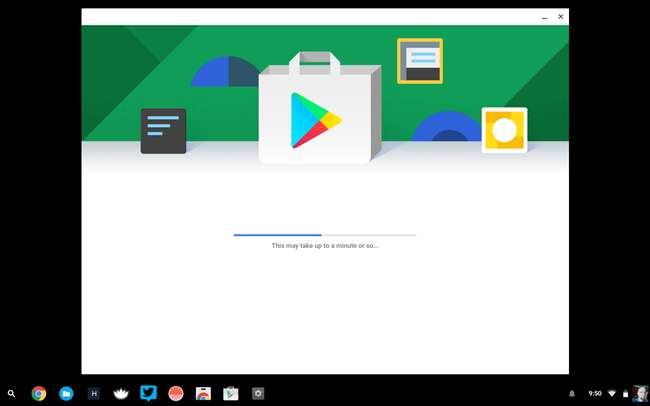This screenshot has width=650, height=406.
Task: Open the Settings gear in shelf
Action: pos(258,394)
